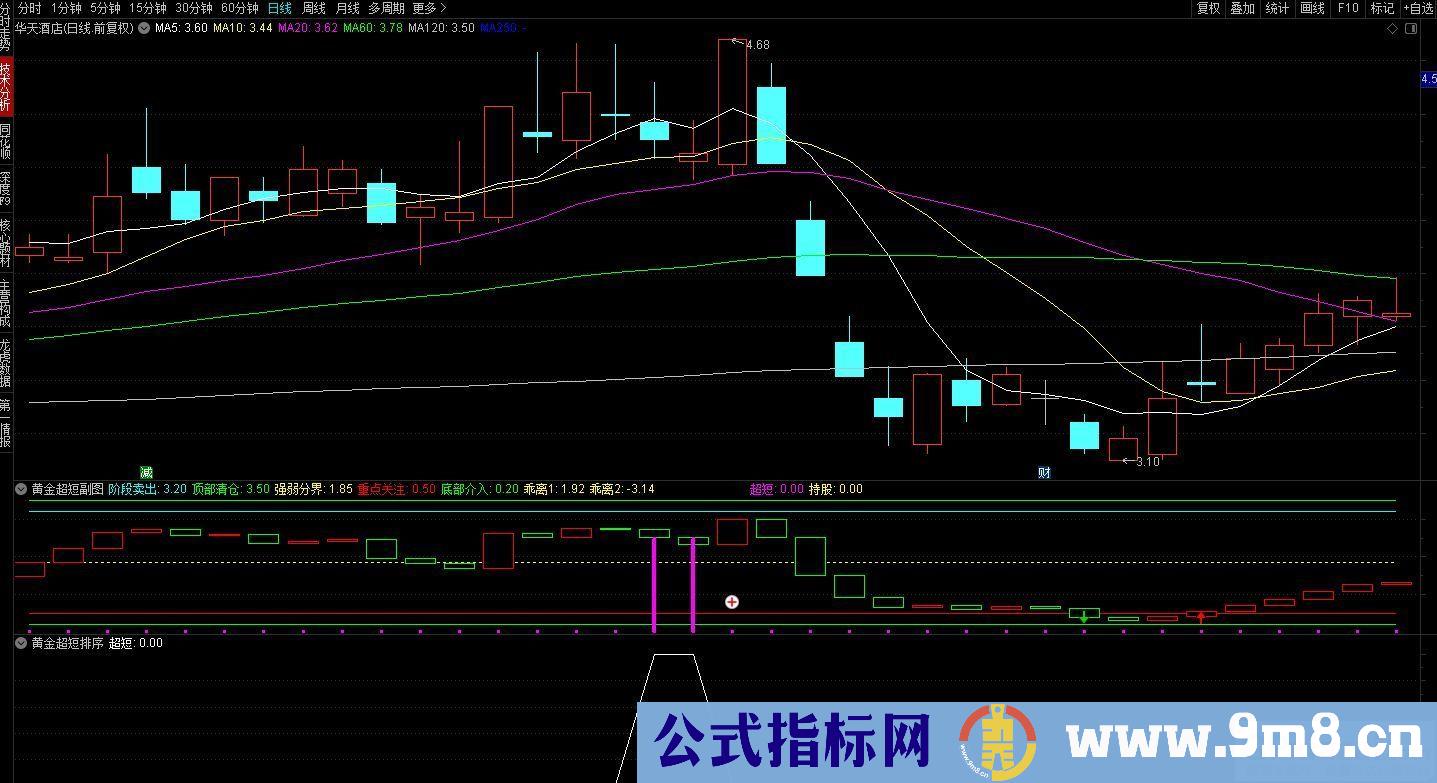
Task: Open the 主营构成 sidebar tab
Action: pos(6,304)
